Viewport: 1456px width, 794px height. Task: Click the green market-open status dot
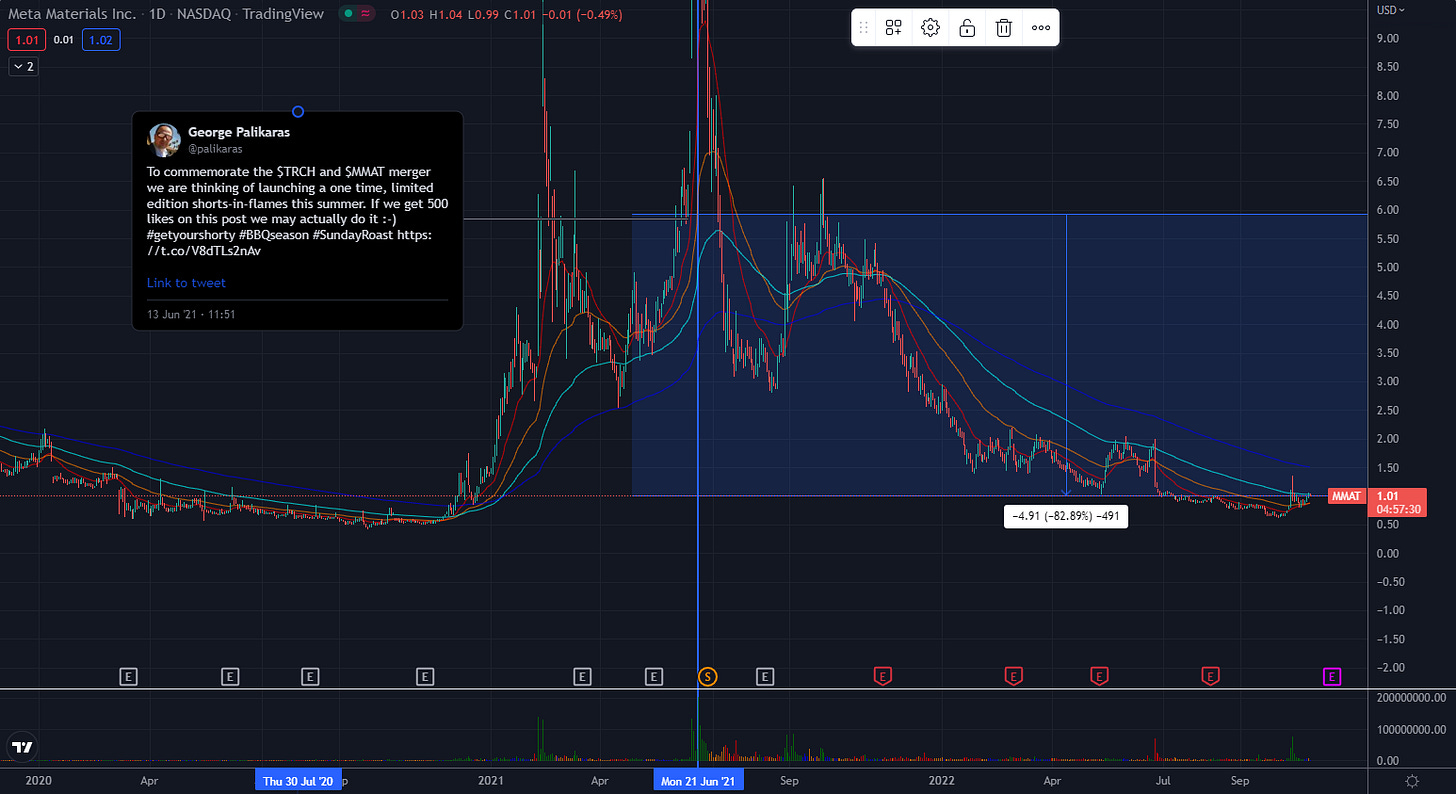[x=347, y=14]
